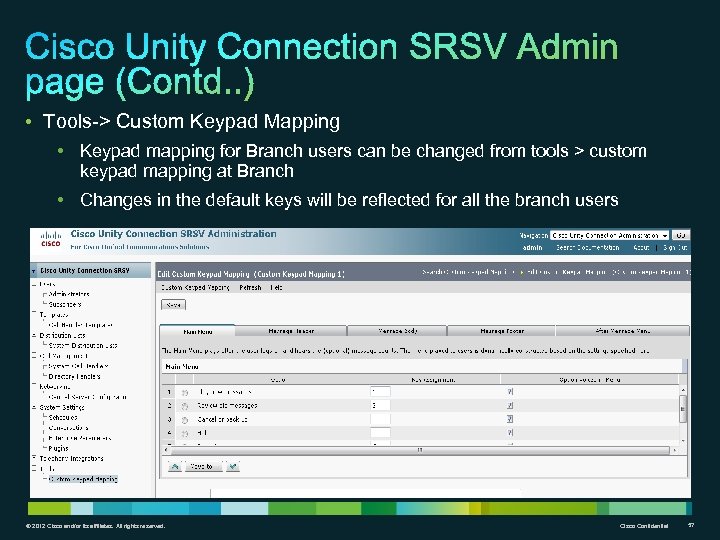720x540 pixels.
Task: Click the Sign Out link
Action: pyautogui.click(x=675, y=248)
